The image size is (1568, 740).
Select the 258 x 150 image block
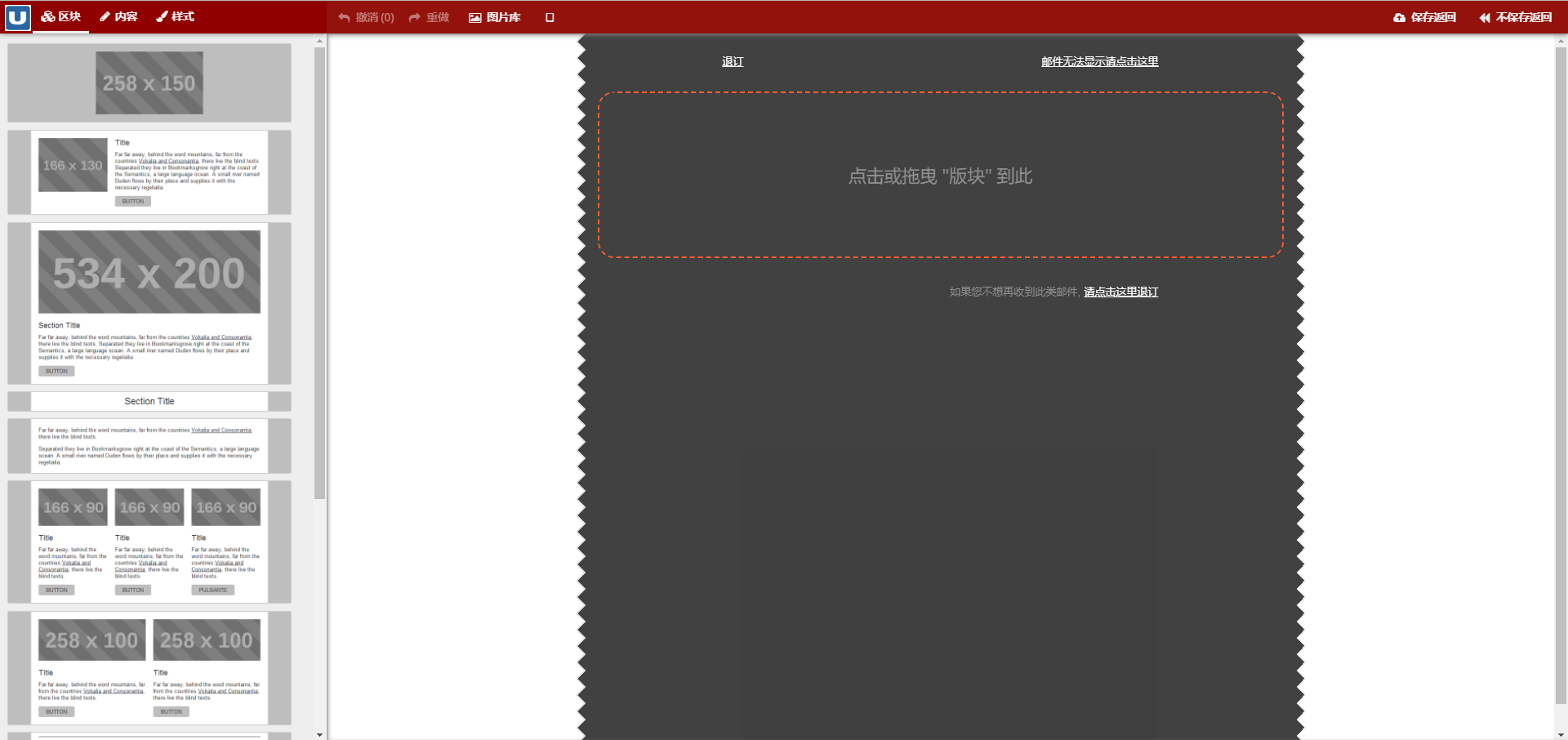click(x=149, y=83)
